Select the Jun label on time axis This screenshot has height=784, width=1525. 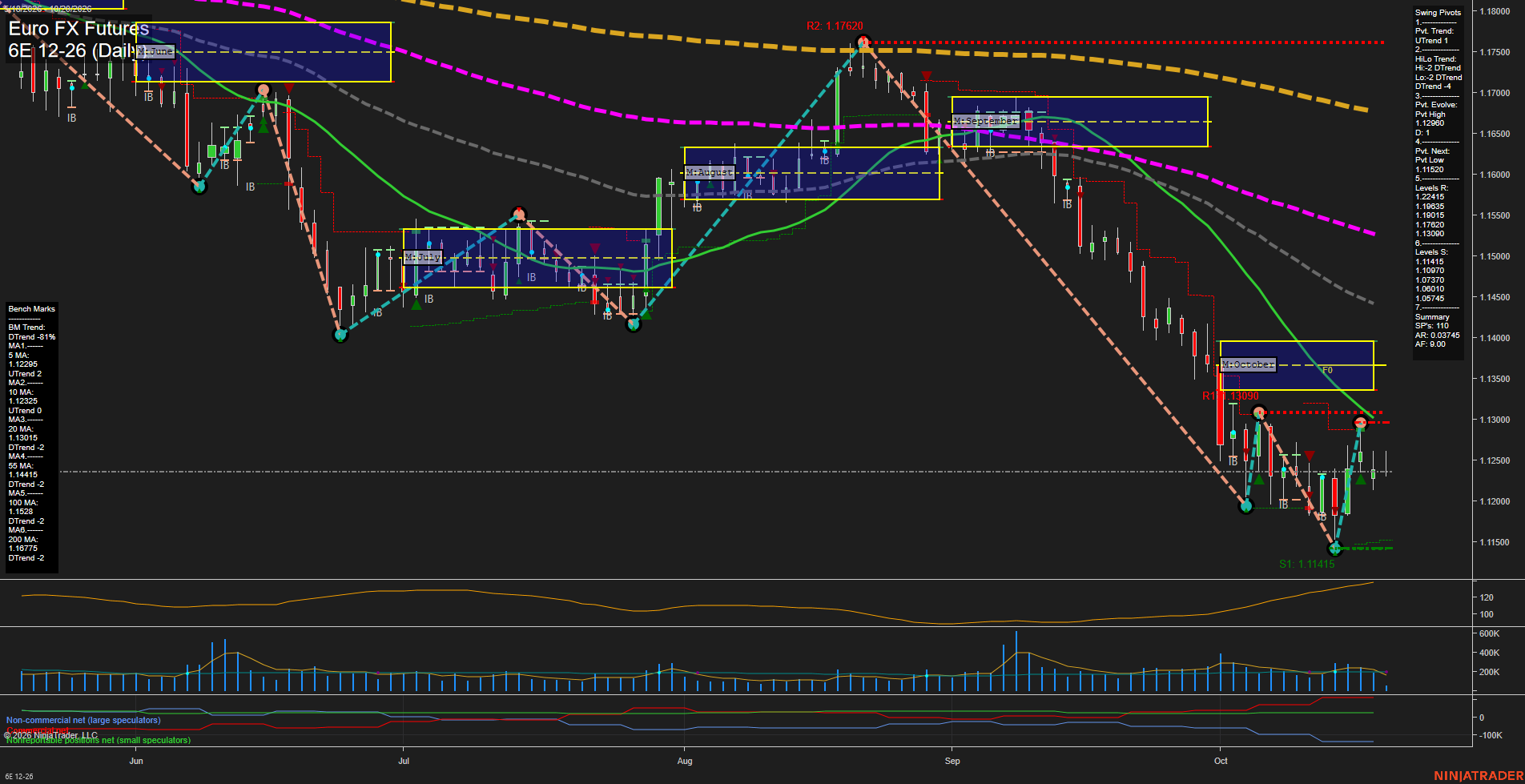pos(136,761)
